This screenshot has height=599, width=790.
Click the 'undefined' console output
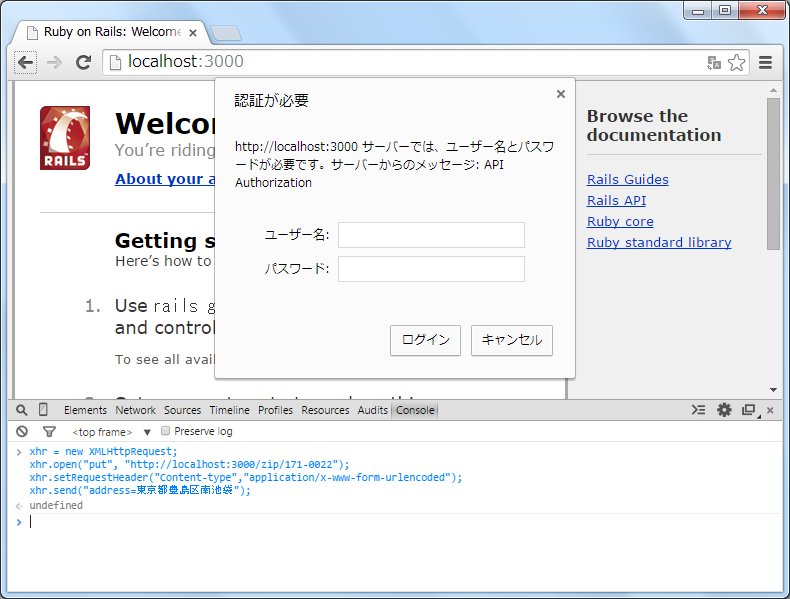click(x=56, y=505)
